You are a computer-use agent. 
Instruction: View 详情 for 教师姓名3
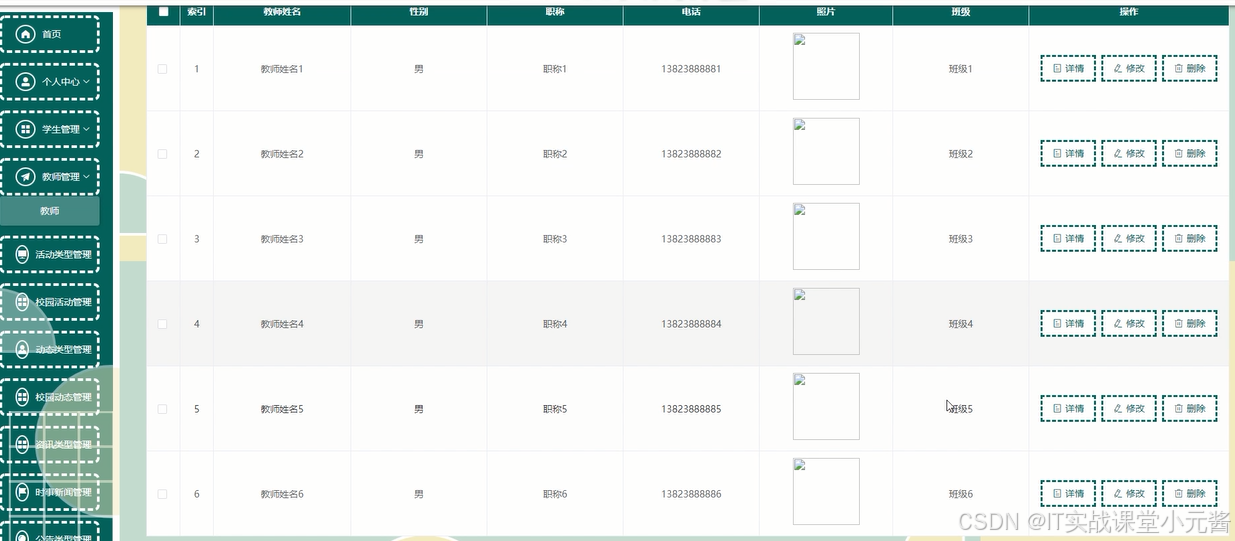(x=1068, y=239)
